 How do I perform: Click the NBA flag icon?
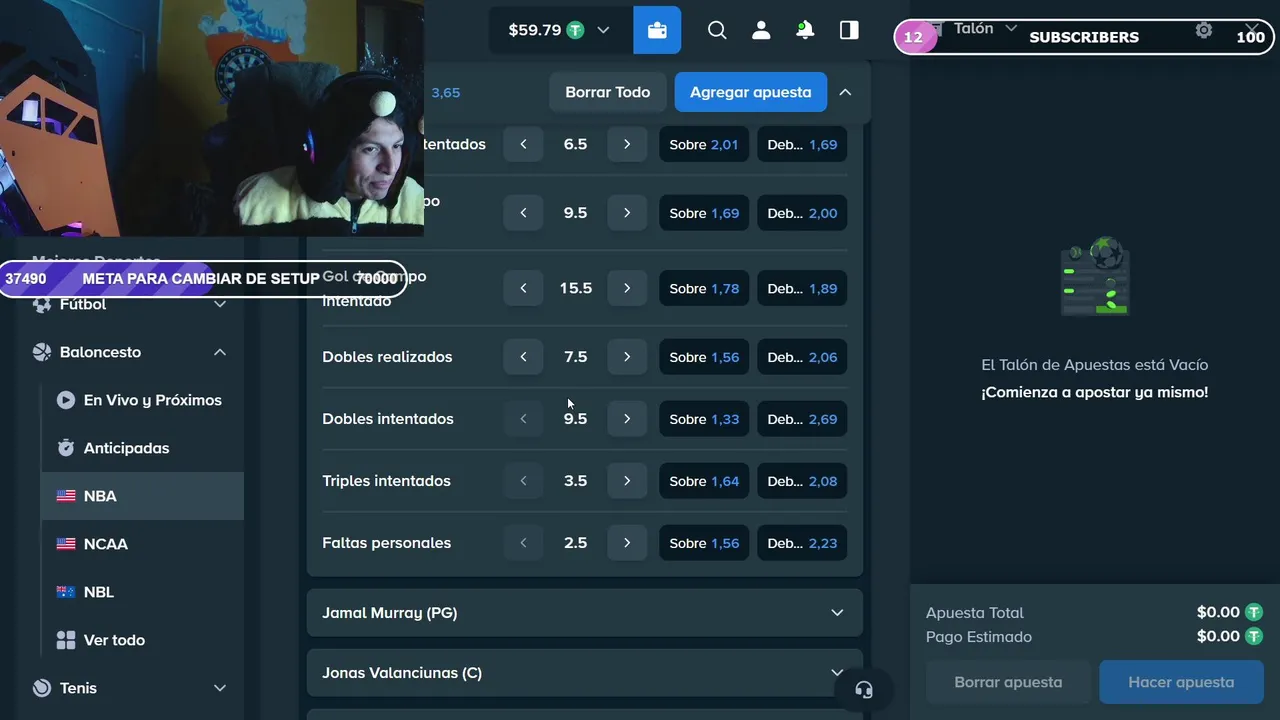(x=66, y=496)
